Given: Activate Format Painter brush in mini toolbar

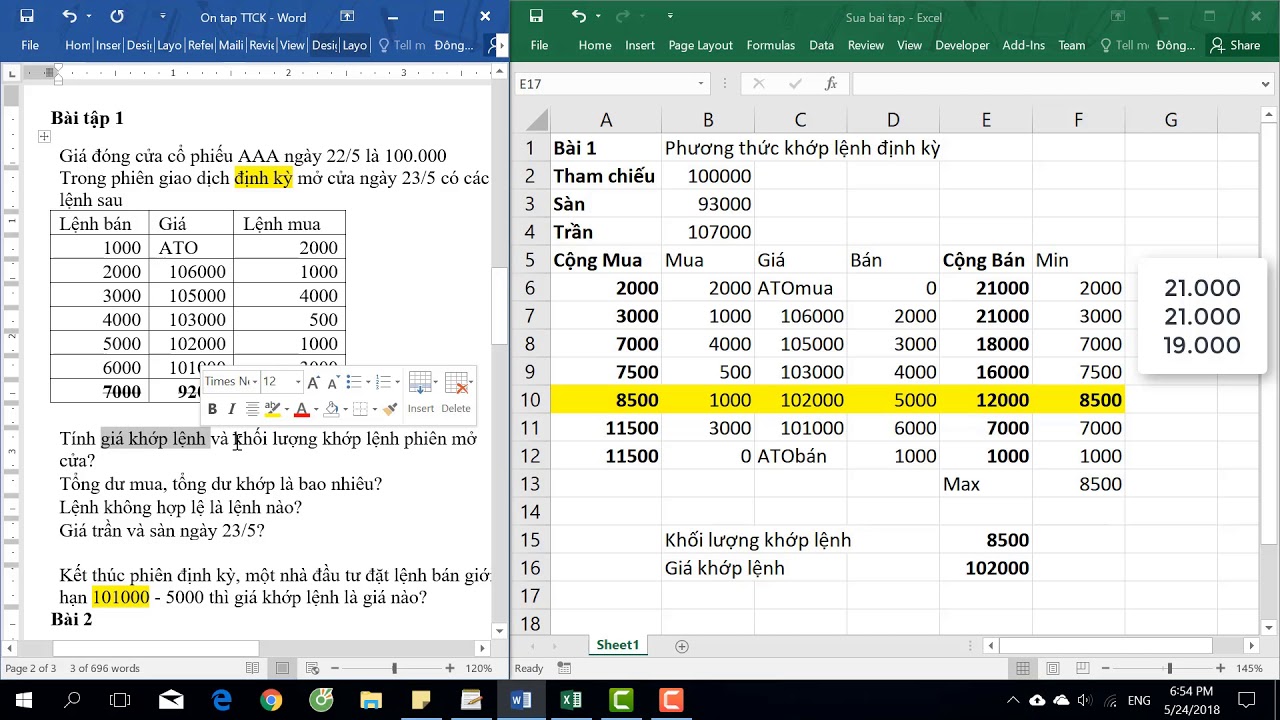Looking at the screenshot, I should [x=390, y=409].
